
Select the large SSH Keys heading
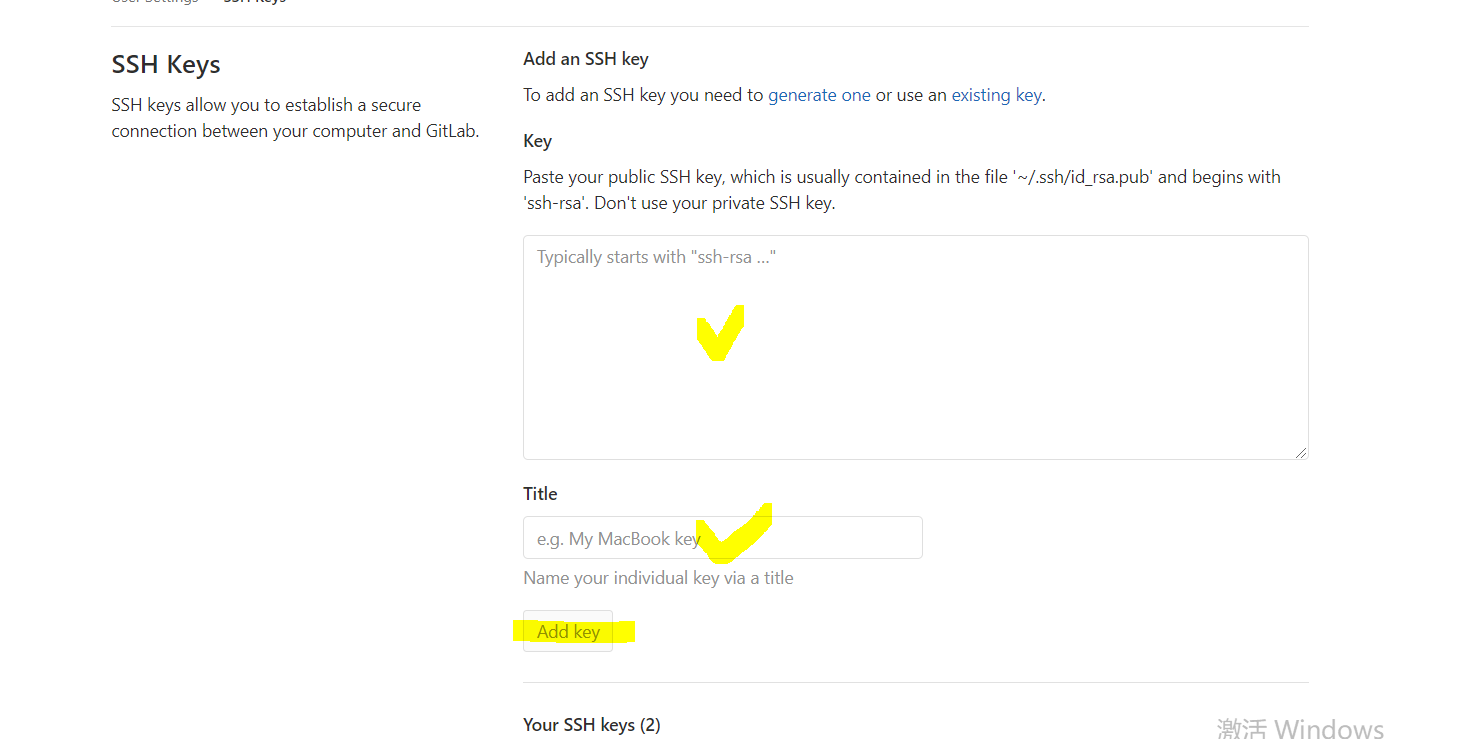tap(166, 65)
